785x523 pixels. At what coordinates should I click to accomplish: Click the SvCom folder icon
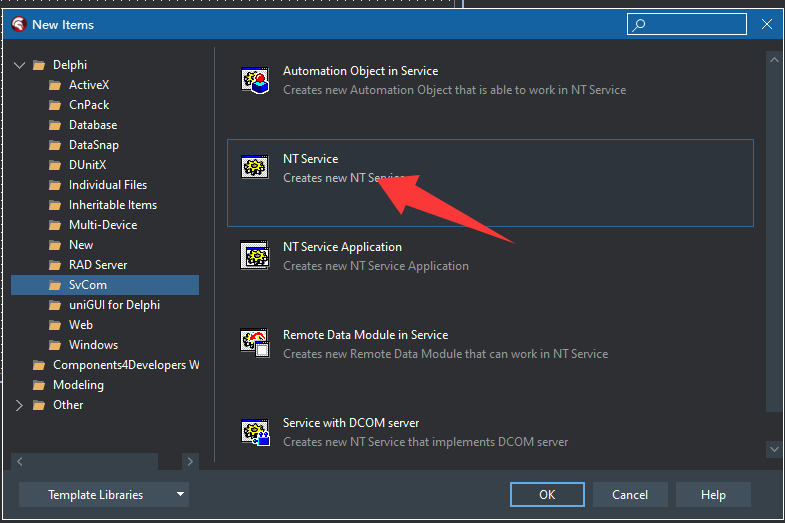[x=55, y=285]
